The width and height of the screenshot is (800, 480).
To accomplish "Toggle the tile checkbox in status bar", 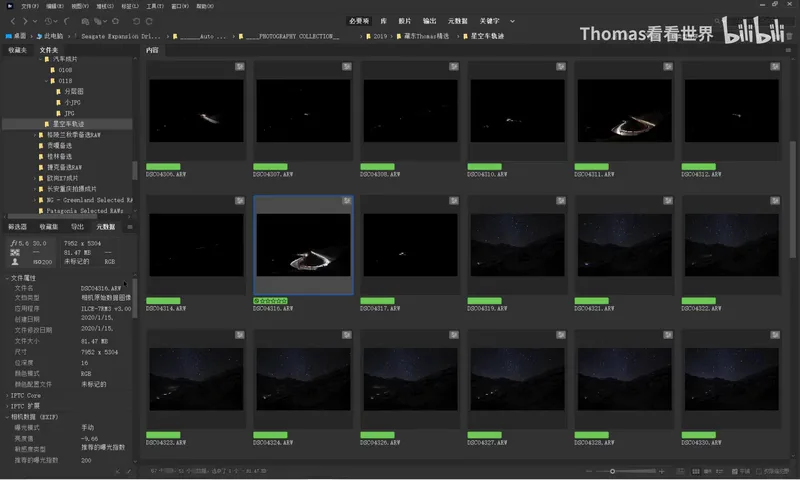I will (735, 472).
